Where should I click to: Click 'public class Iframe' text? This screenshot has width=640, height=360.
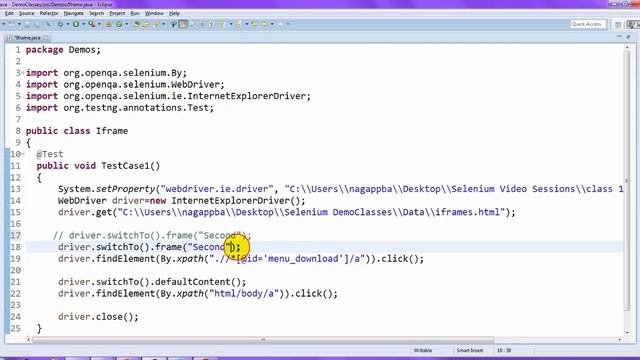(x=77, y=131)
